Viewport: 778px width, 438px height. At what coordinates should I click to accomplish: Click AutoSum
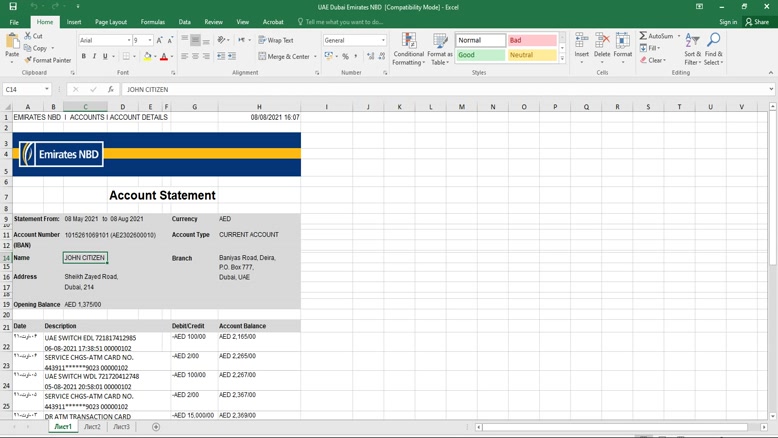(656, 36)
